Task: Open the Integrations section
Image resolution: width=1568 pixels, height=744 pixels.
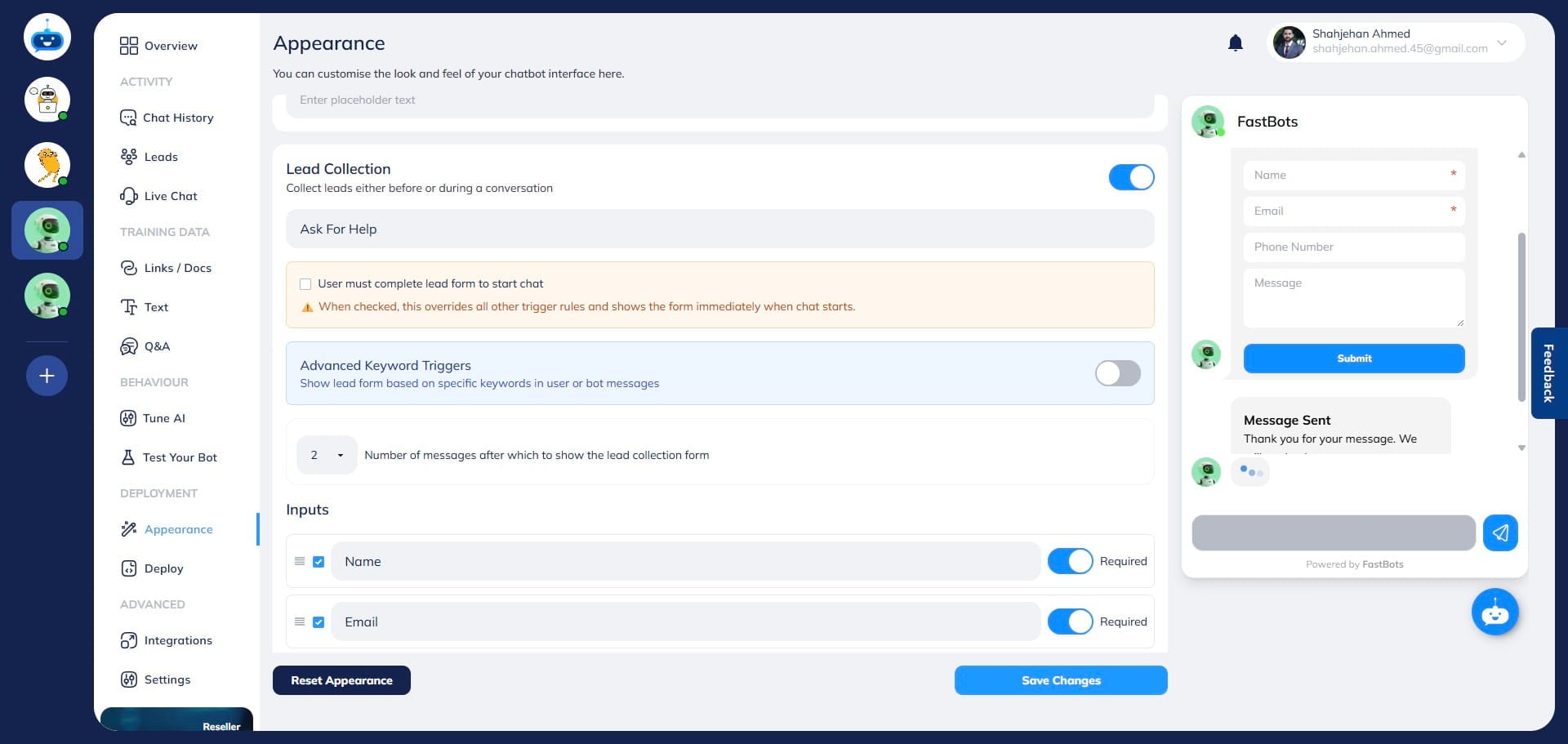Action: tap(177, 640)
